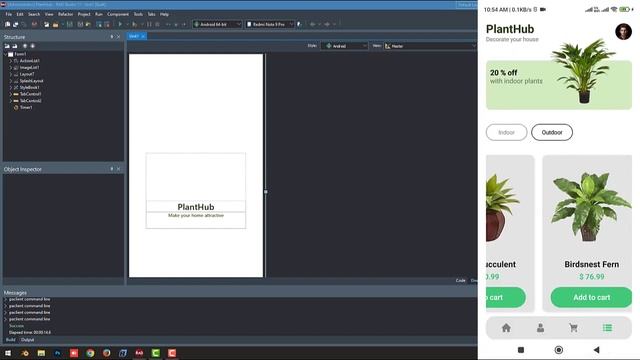Tap the Indoor filter button on phone
The image size is (640, 360).
[x=507, y=133]
